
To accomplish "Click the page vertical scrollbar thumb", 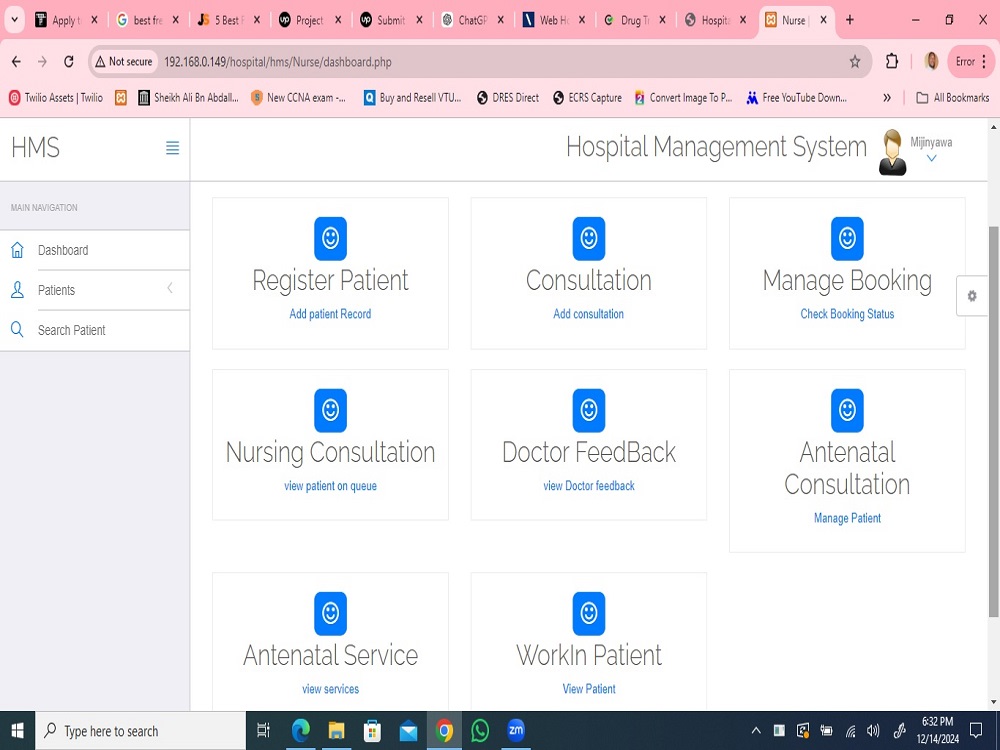I will tap(993, 421).
